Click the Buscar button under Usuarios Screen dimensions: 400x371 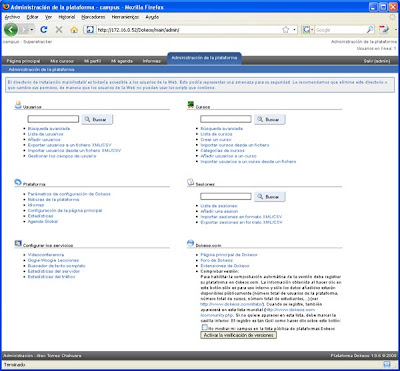point(97,119)
